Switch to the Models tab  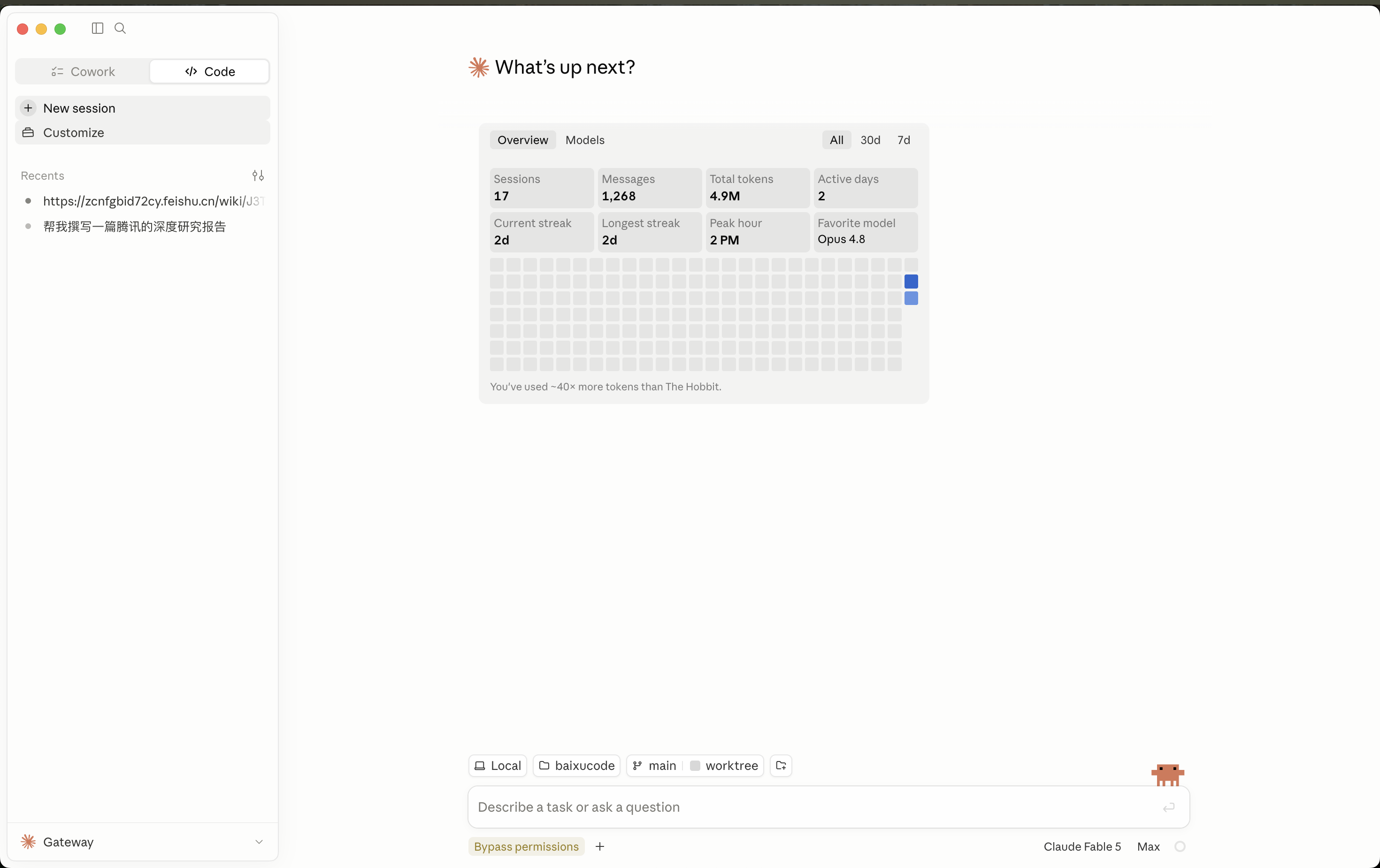pos(584,140)
